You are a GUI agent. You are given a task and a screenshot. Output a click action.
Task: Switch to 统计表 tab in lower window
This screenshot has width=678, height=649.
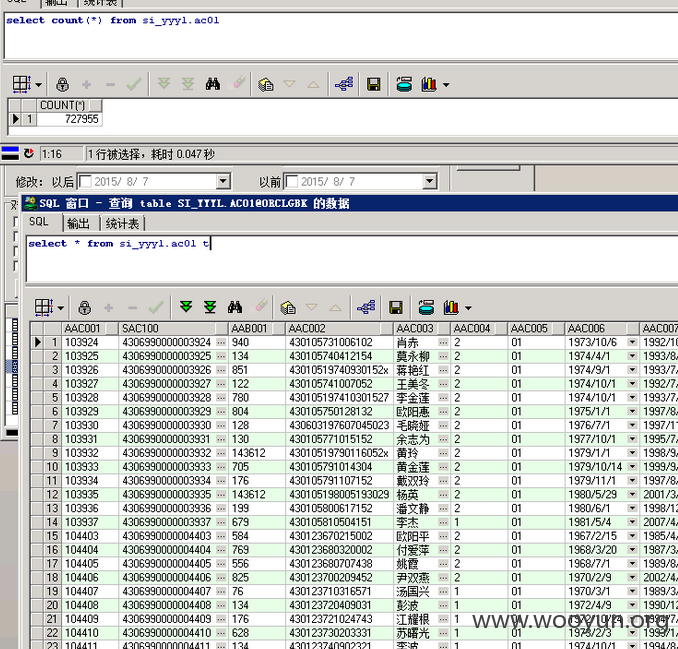(122, 224)
